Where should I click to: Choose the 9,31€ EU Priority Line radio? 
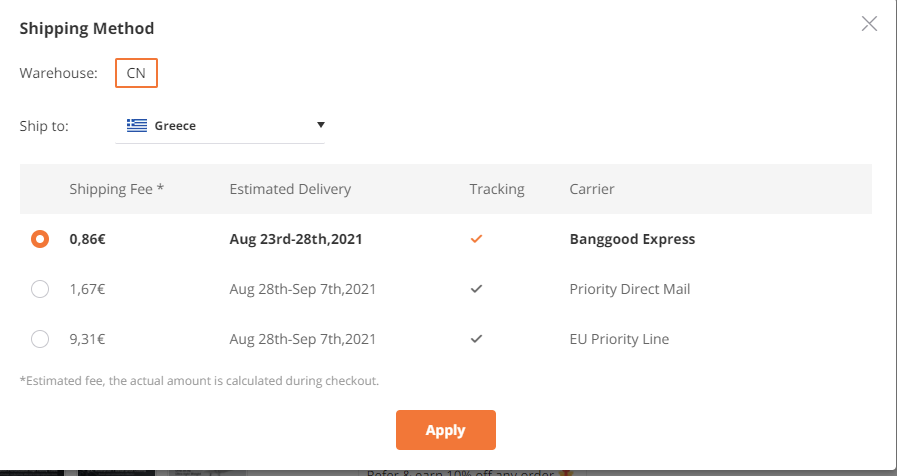[40, 339]
